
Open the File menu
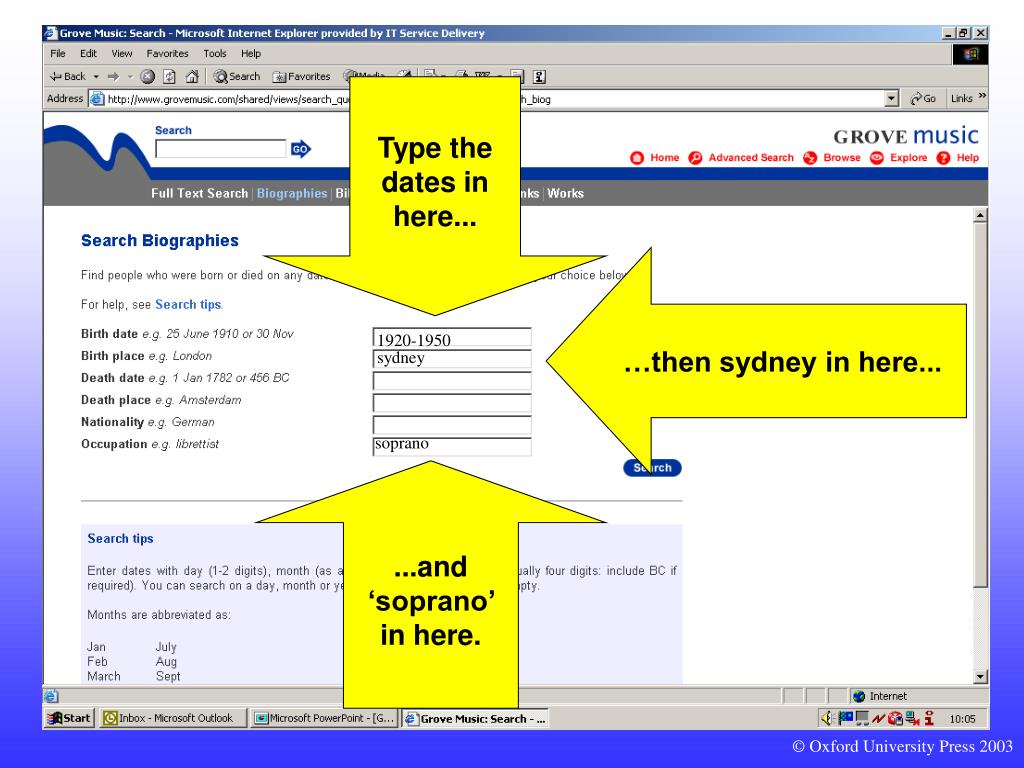57,54
